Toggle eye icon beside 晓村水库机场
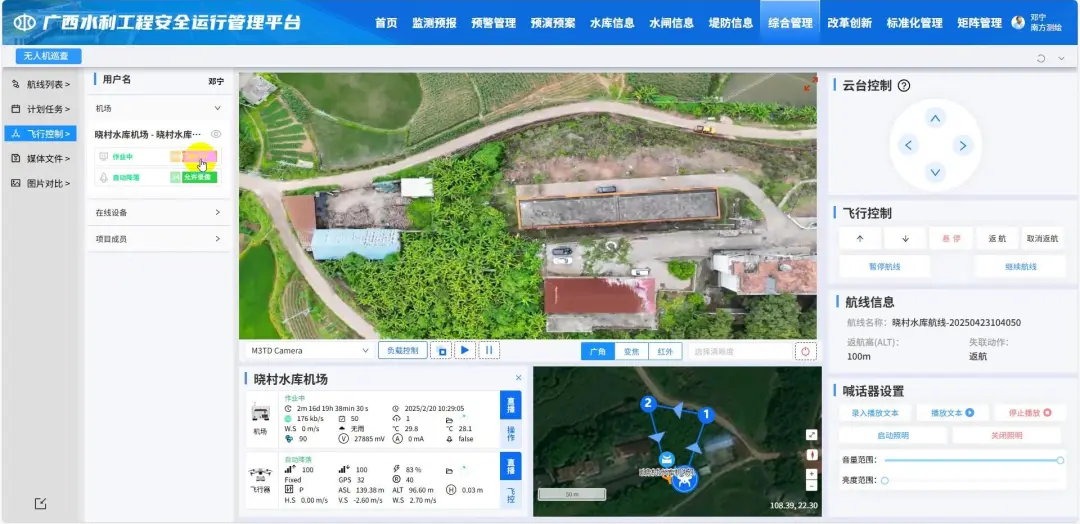 click(x=216, y=134)
